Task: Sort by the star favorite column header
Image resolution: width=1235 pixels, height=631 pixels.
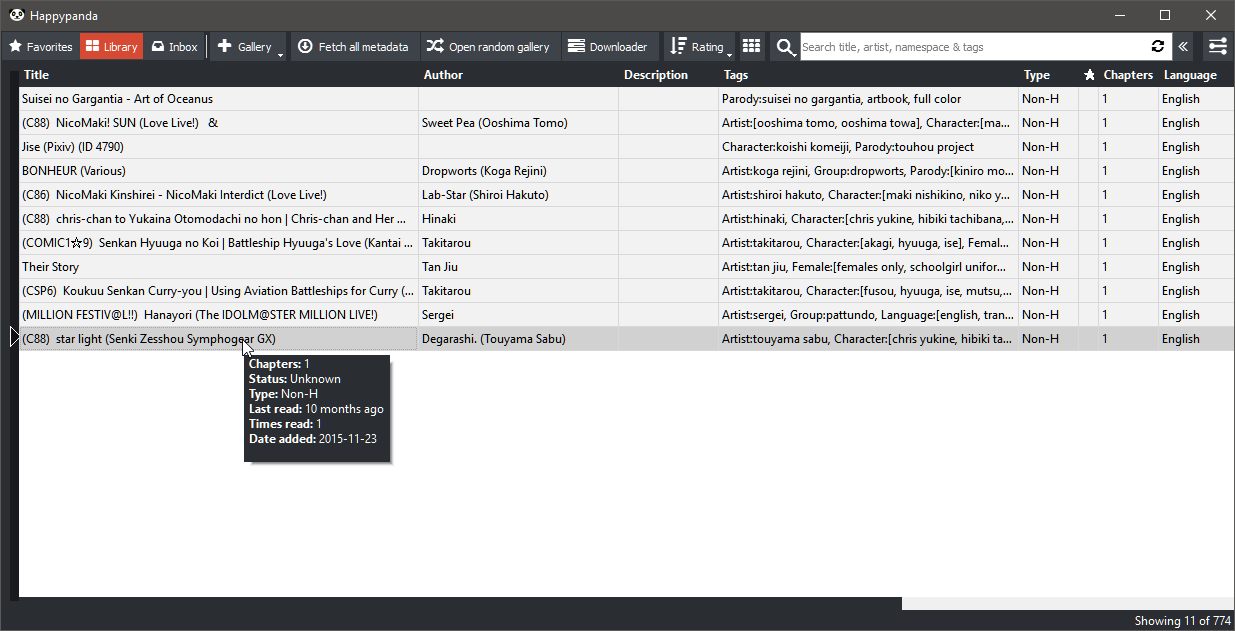Action: click(1089, 75)
